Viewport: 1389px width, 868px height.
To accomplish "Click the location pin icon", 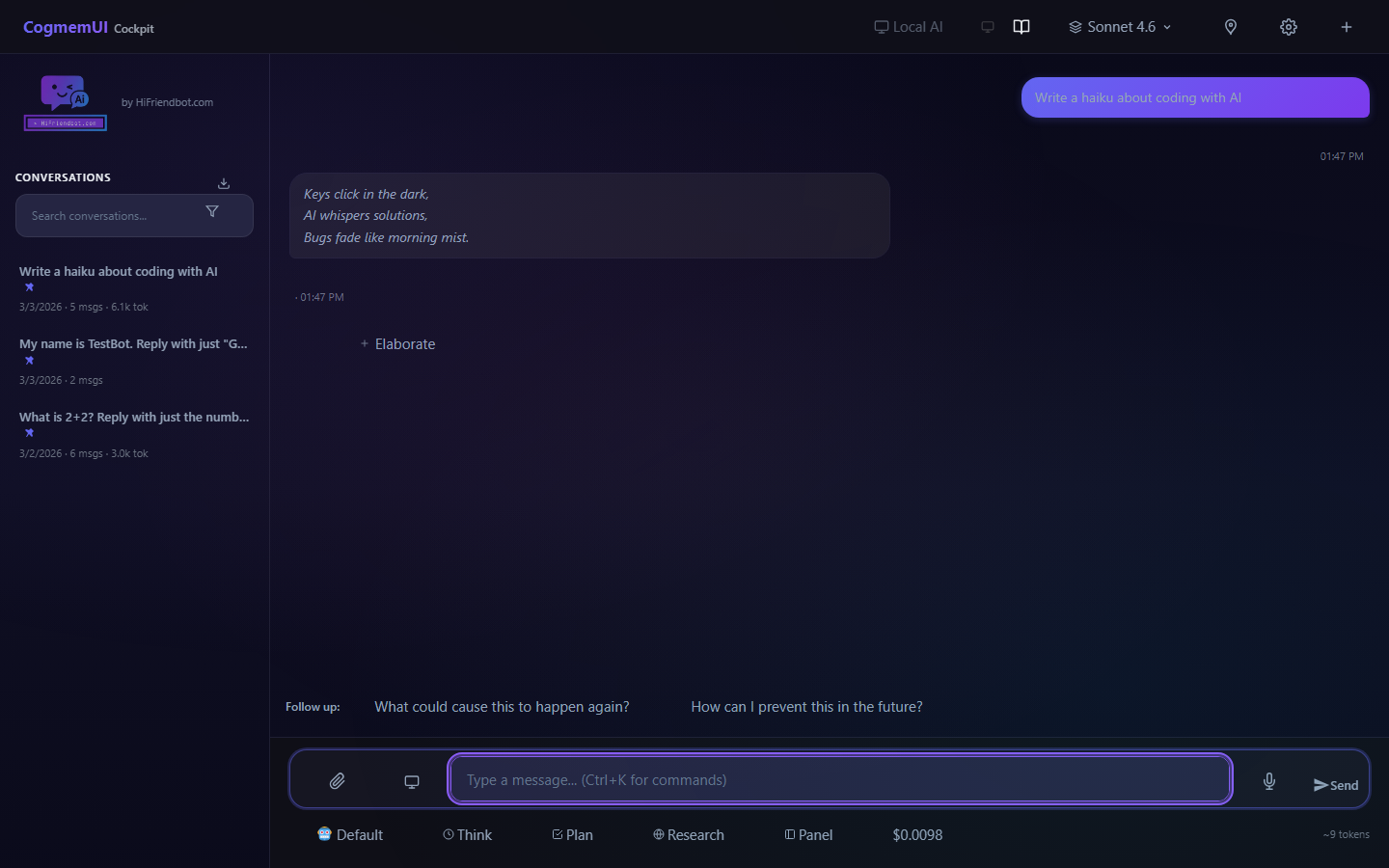I will point(1231,27).
